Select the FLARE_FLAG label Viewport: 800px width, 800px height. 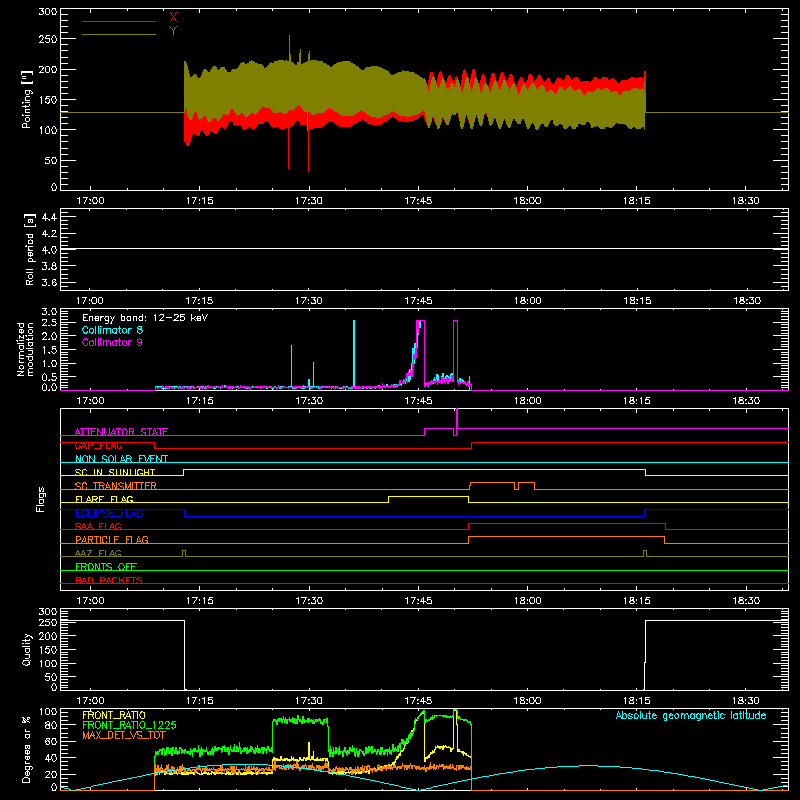pyautogui.click(x=104, y=499)
